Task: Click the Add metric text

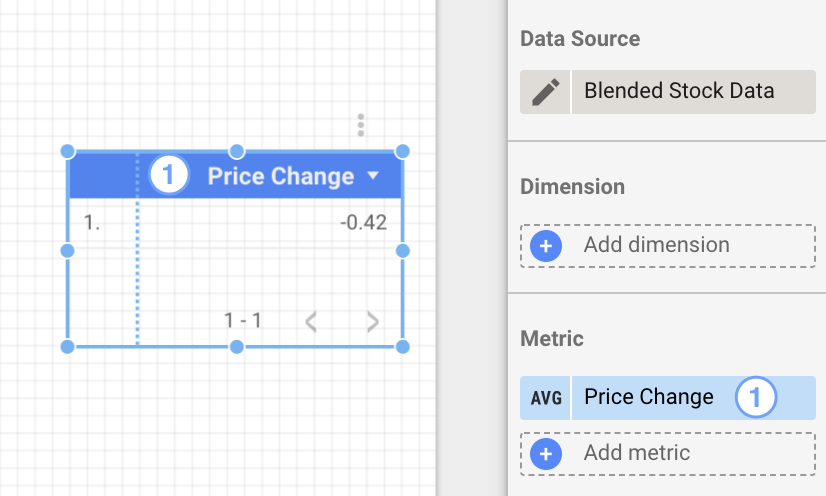Action: 637,454
